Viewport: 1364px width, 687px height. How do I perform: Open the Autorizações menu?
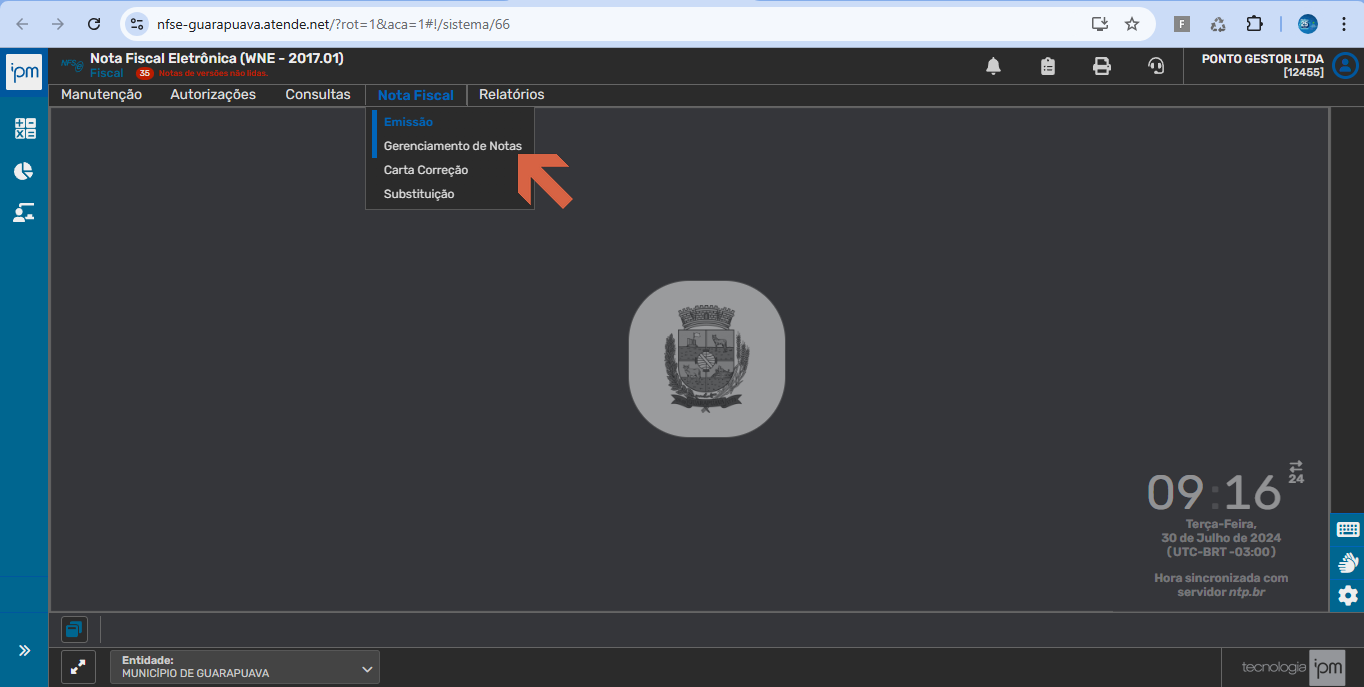click(213, 95)
